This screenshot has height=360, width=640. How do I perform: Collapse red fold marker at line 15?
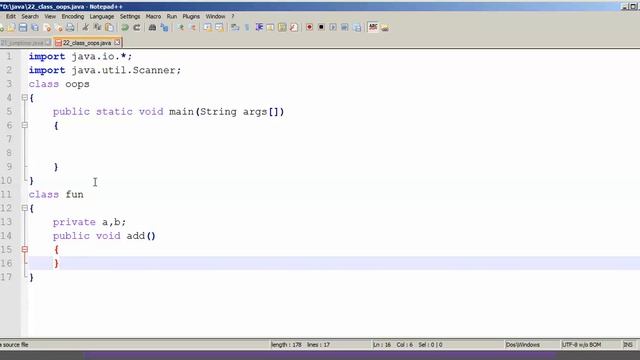coord(24,249)
